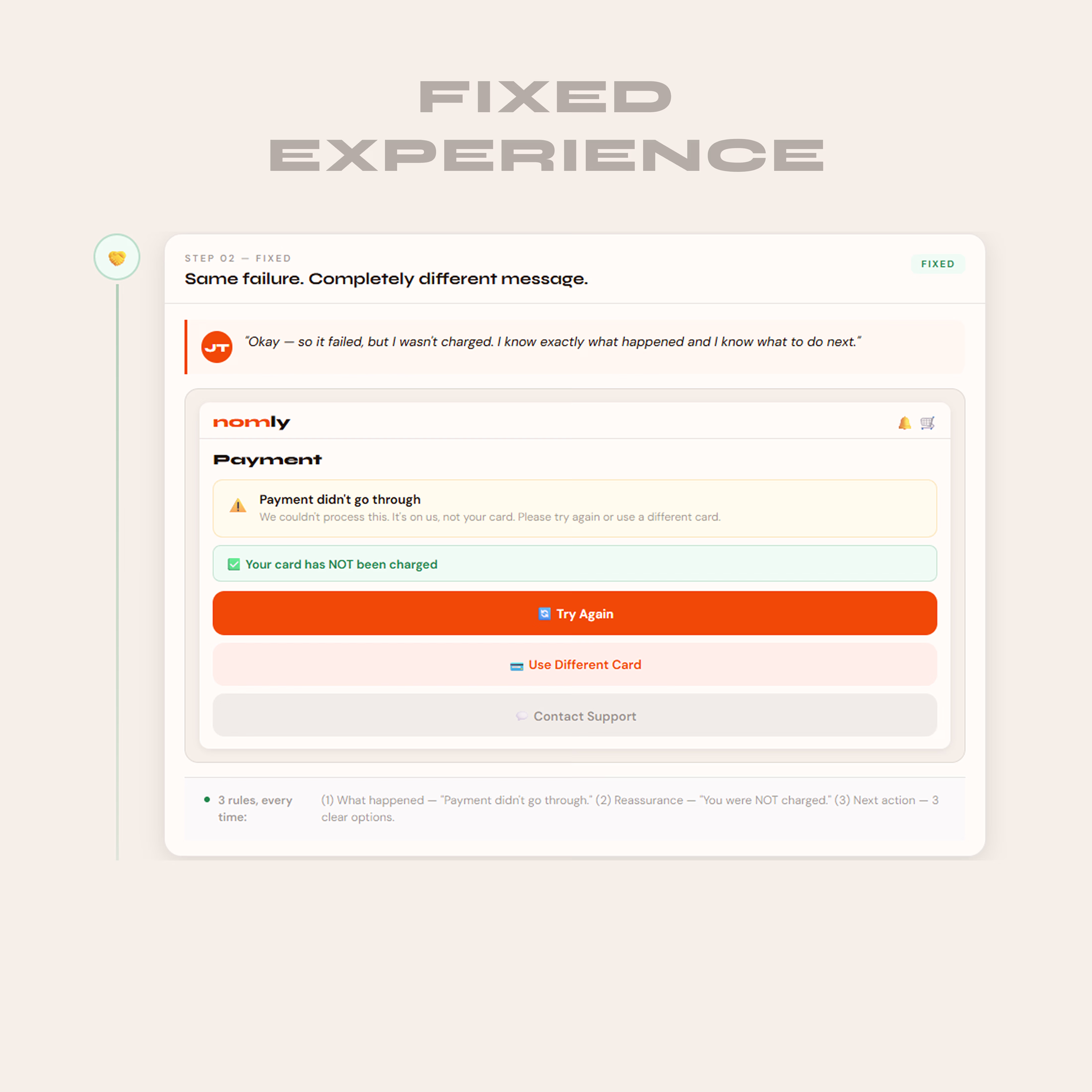Click the green FIXED status badge
This screenshot has height=1092, width=1092.
938,264
